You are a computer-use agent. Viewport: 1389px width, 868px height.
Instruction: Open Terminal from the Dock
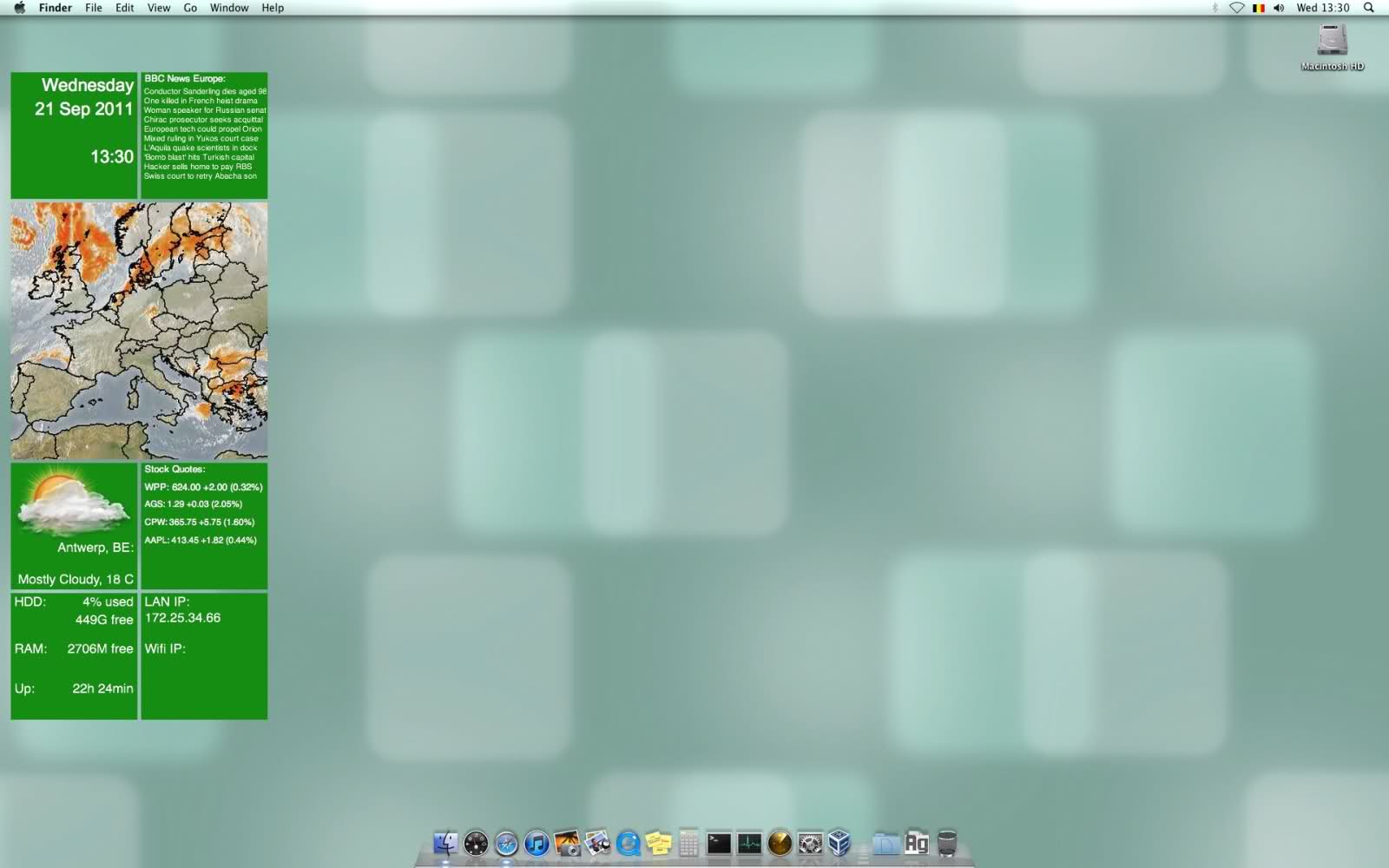pyautogui.click(x=719, y=842)
